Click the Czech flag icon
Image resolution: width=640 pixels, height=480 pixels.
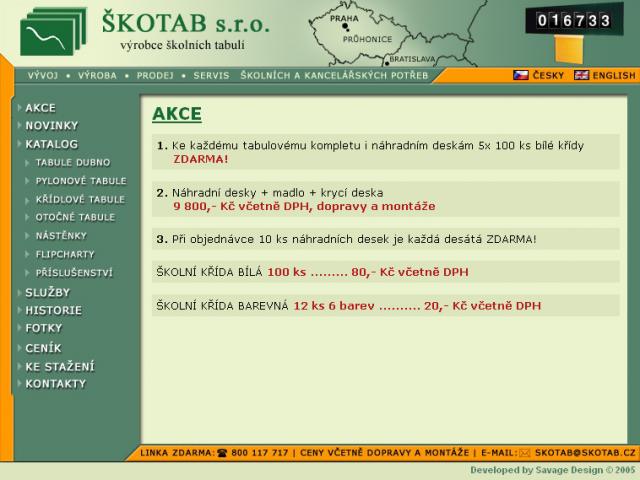(521, 75)
